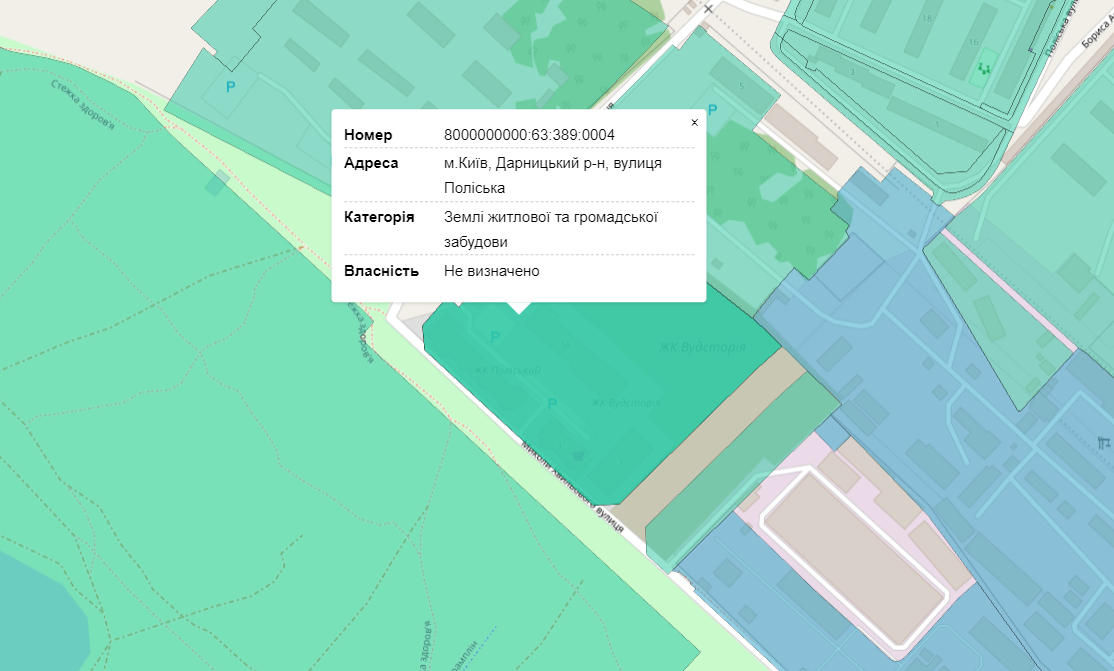Close the parcel info popup
Screen dimensions: 1114x671
point(694,122)
